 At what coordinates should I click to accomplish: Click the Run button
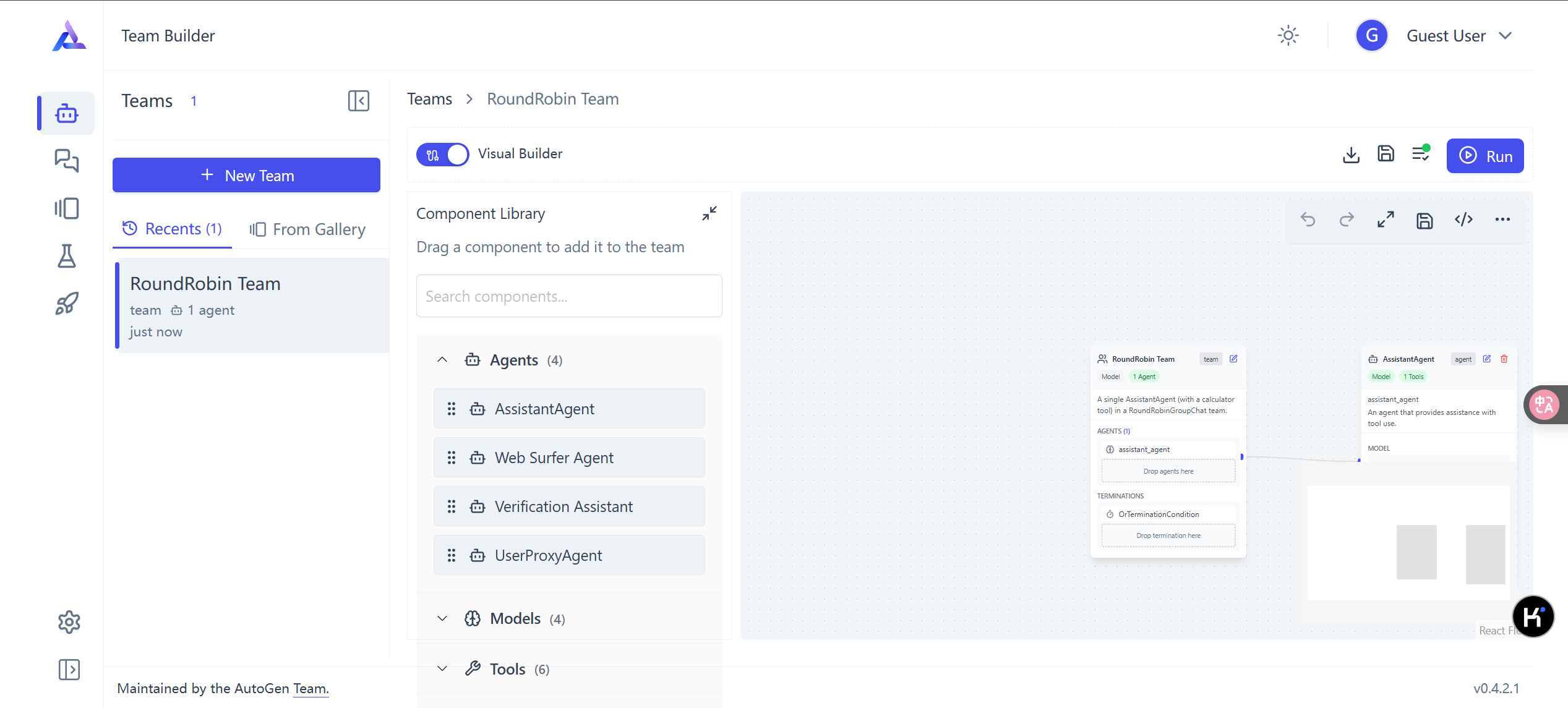[x=1484, y=156]
